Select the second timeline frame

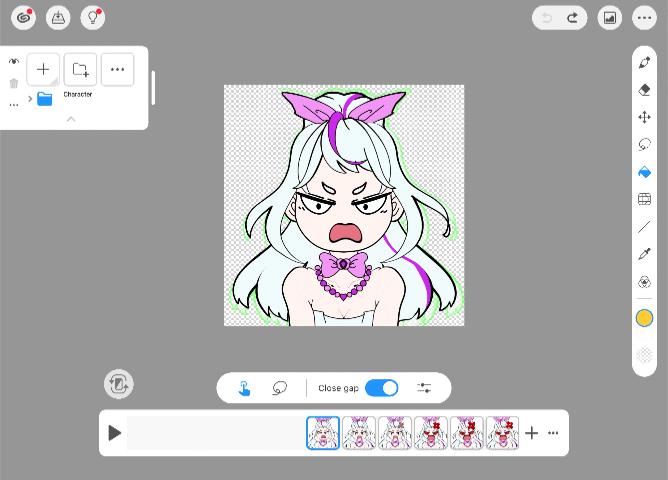coord(359,433)
